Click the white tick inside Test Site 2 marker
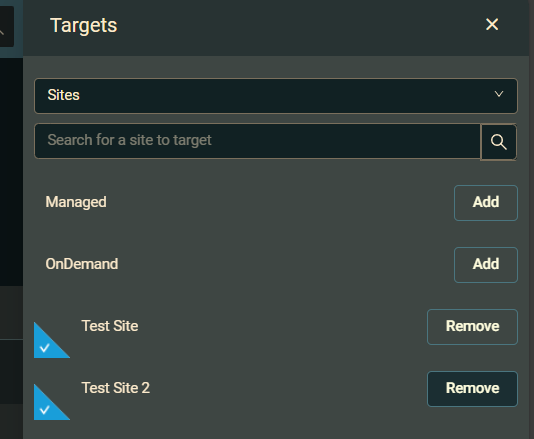Screen dimensions: 534x439 tap(45, 410)
